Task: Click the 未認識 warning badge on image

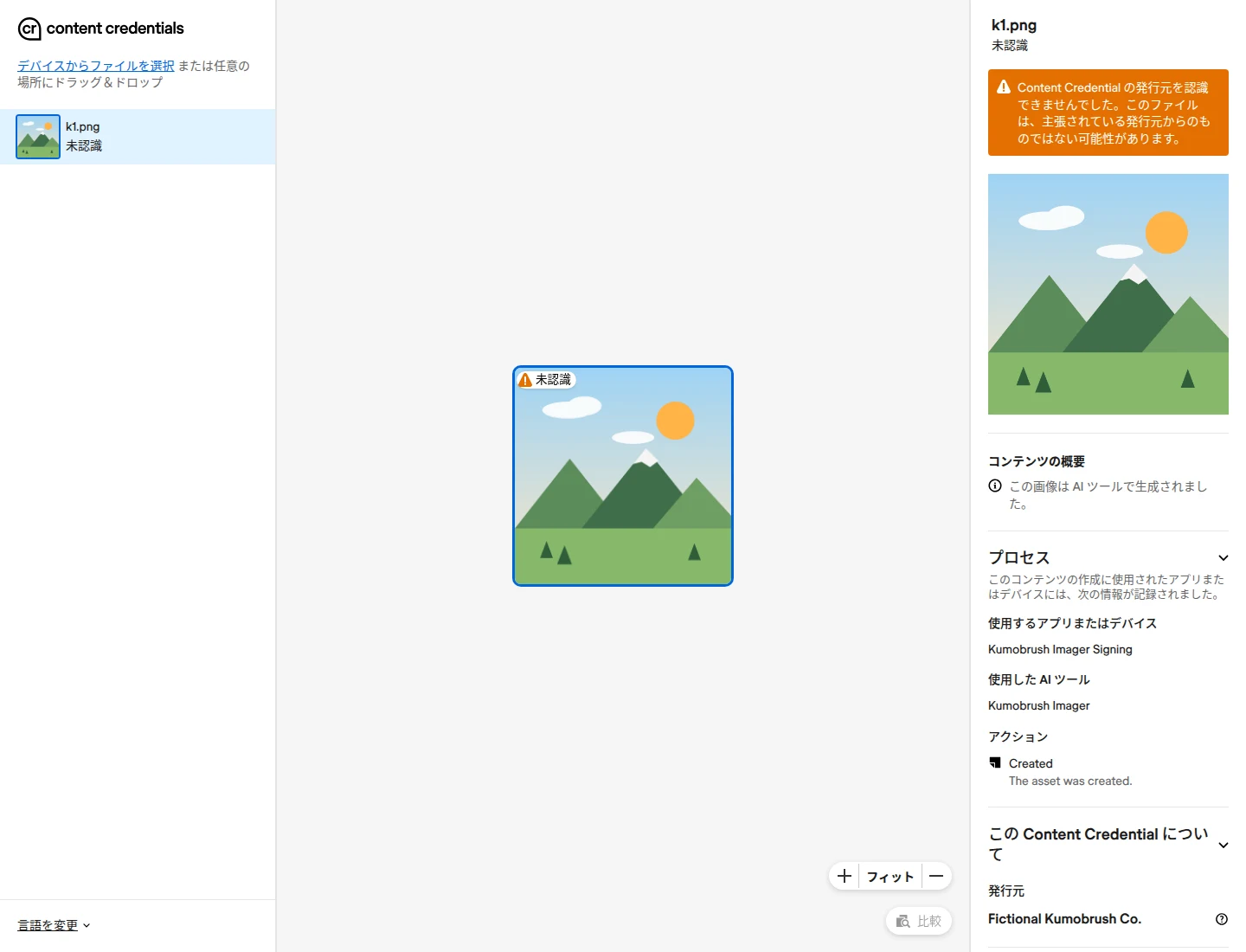Action: tap(545, 379)
